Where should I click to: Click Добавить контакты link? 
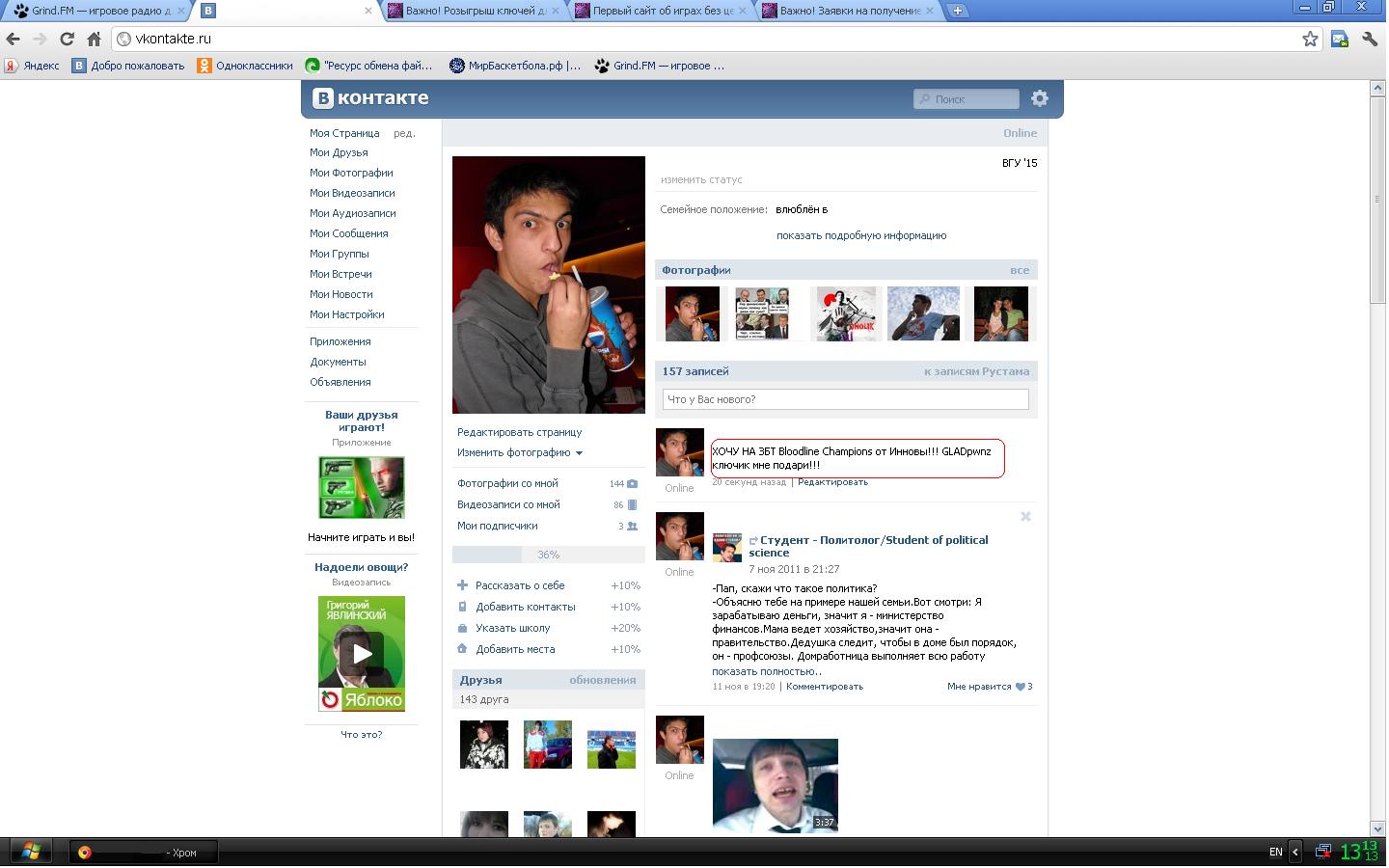525,607
